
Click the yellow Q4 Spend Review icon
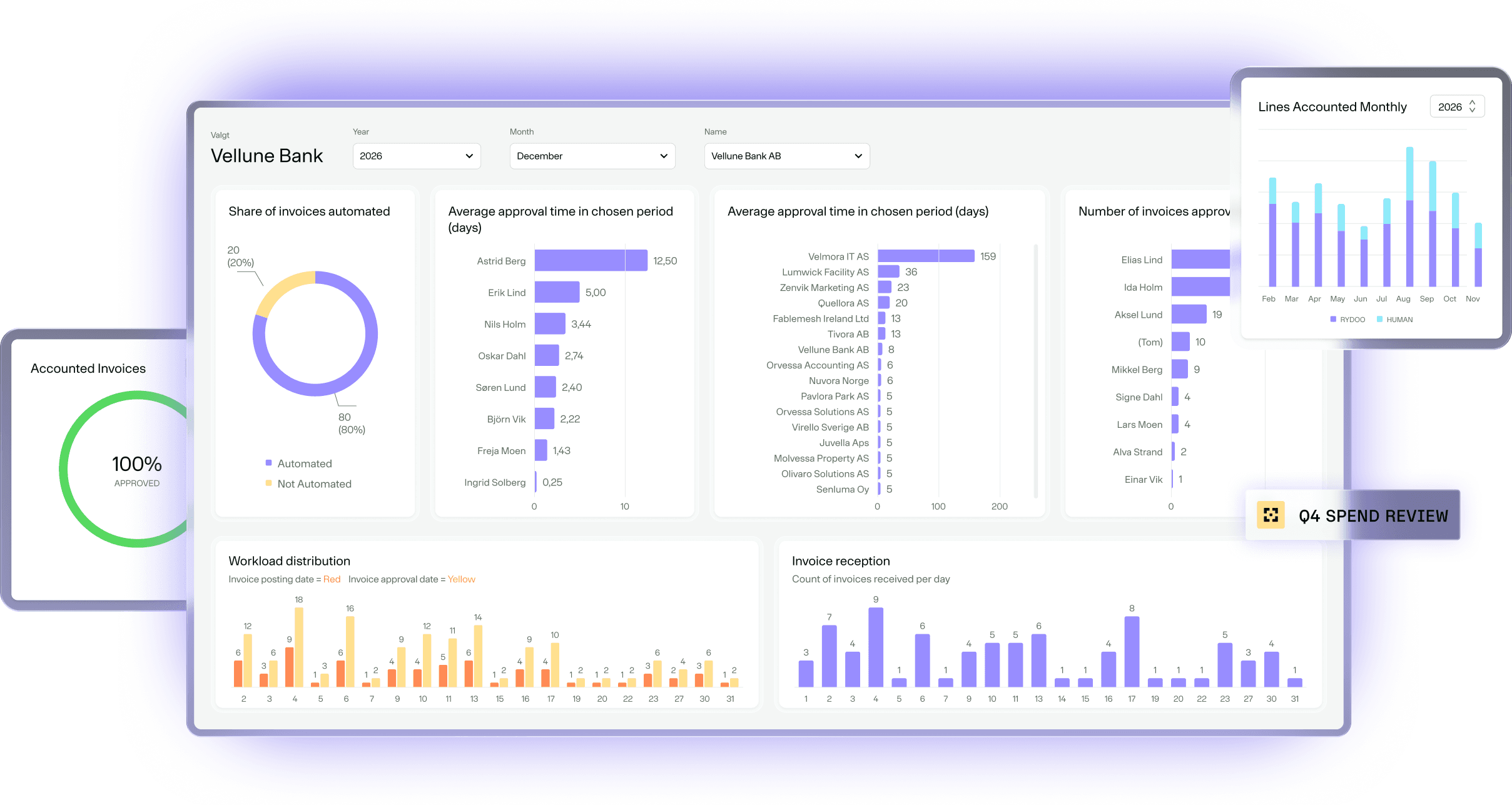click(x=1271, y=515)
